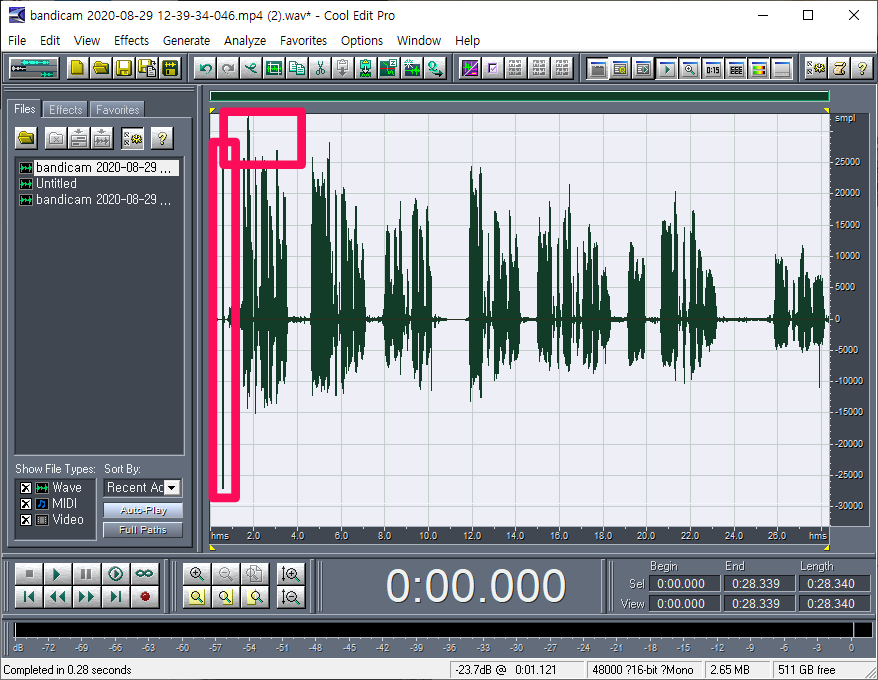The width and height of the screenshot is (878, 680).
Task: Start recording with red Record button
Action: pos(144,597)
